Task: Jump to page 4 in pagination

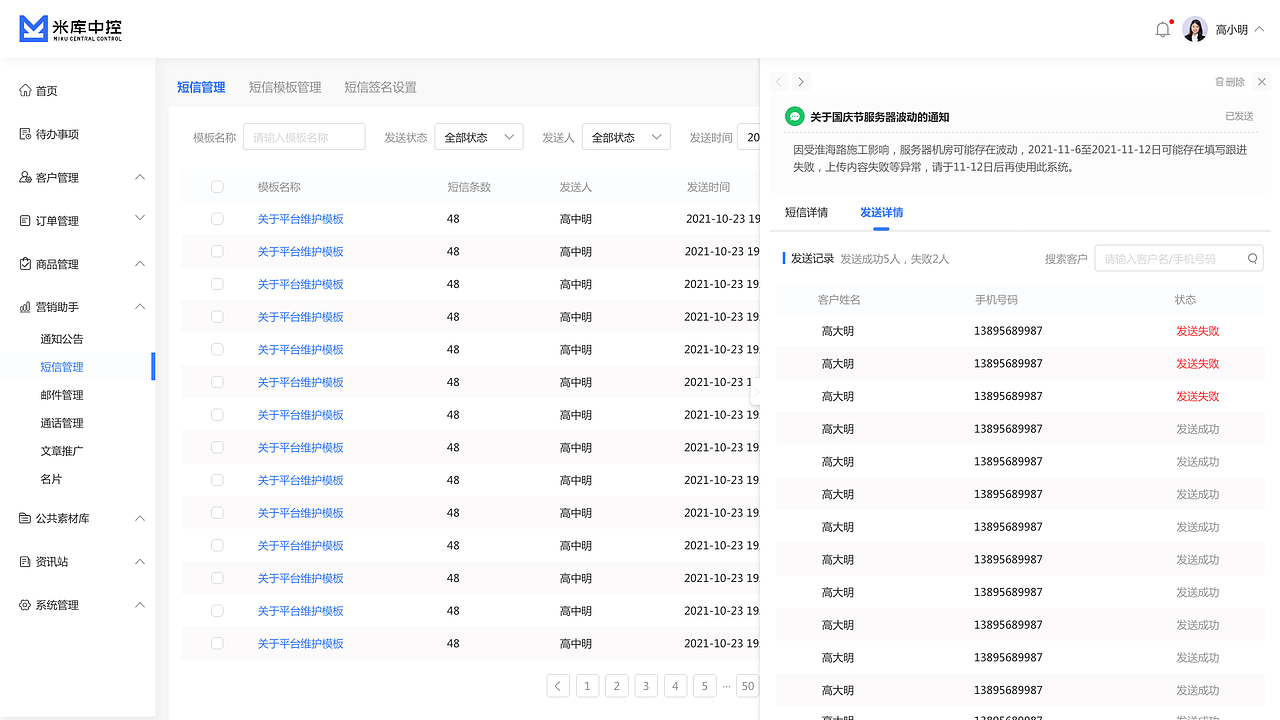Action: (x=675, y=686)
